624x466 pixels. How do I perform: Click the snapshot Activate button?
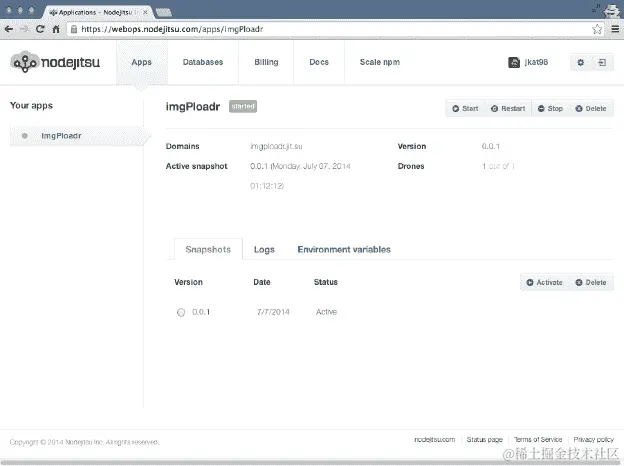(544, 283)
